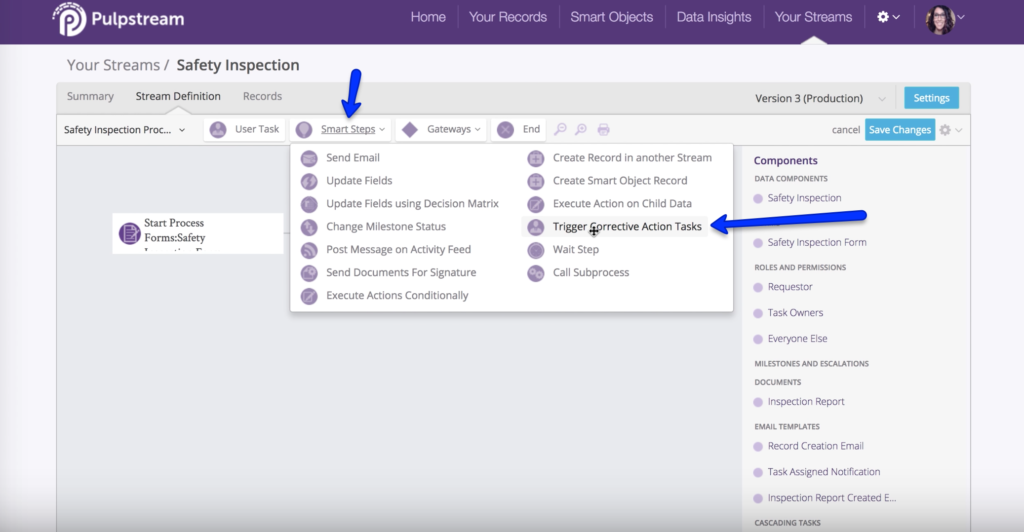Screen dimensions: 1024x532
Task: Add a User Task step
Action: coord(245,129)
